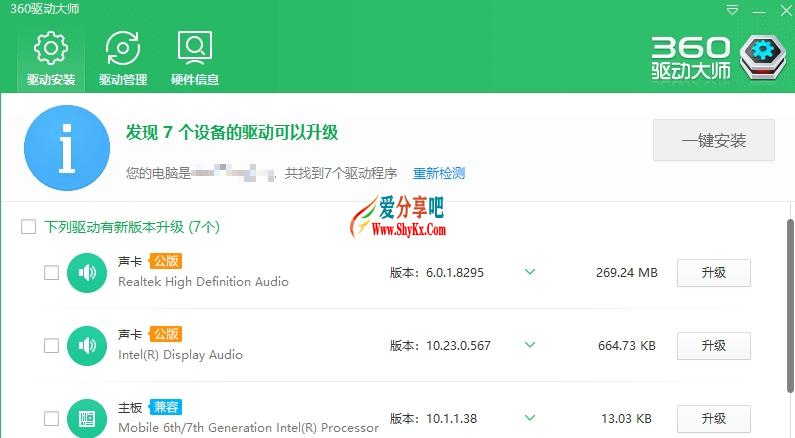Click the file size 269.24 MB
This screenshot has height=438, width=795.
tap(627, 273)
